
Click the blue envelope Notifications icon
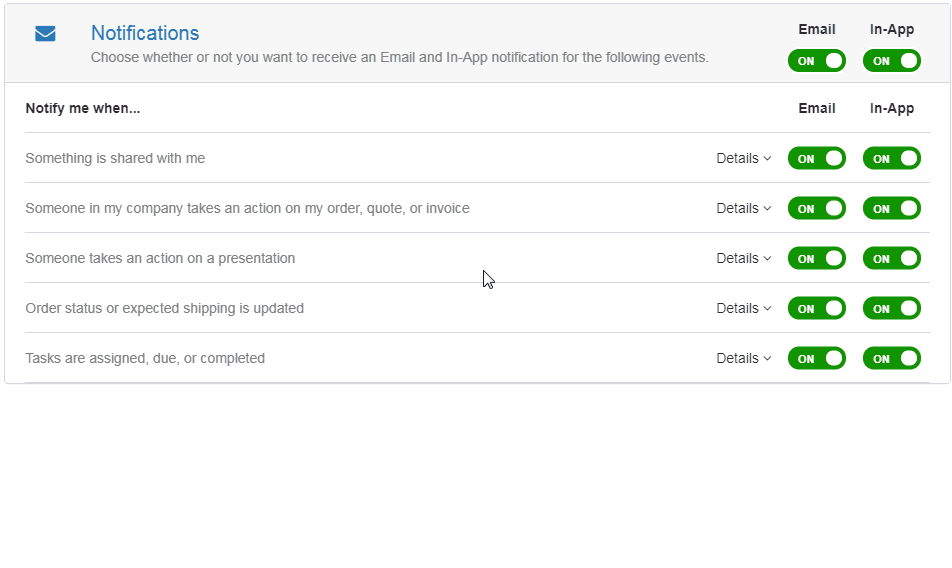coord(46,34)
